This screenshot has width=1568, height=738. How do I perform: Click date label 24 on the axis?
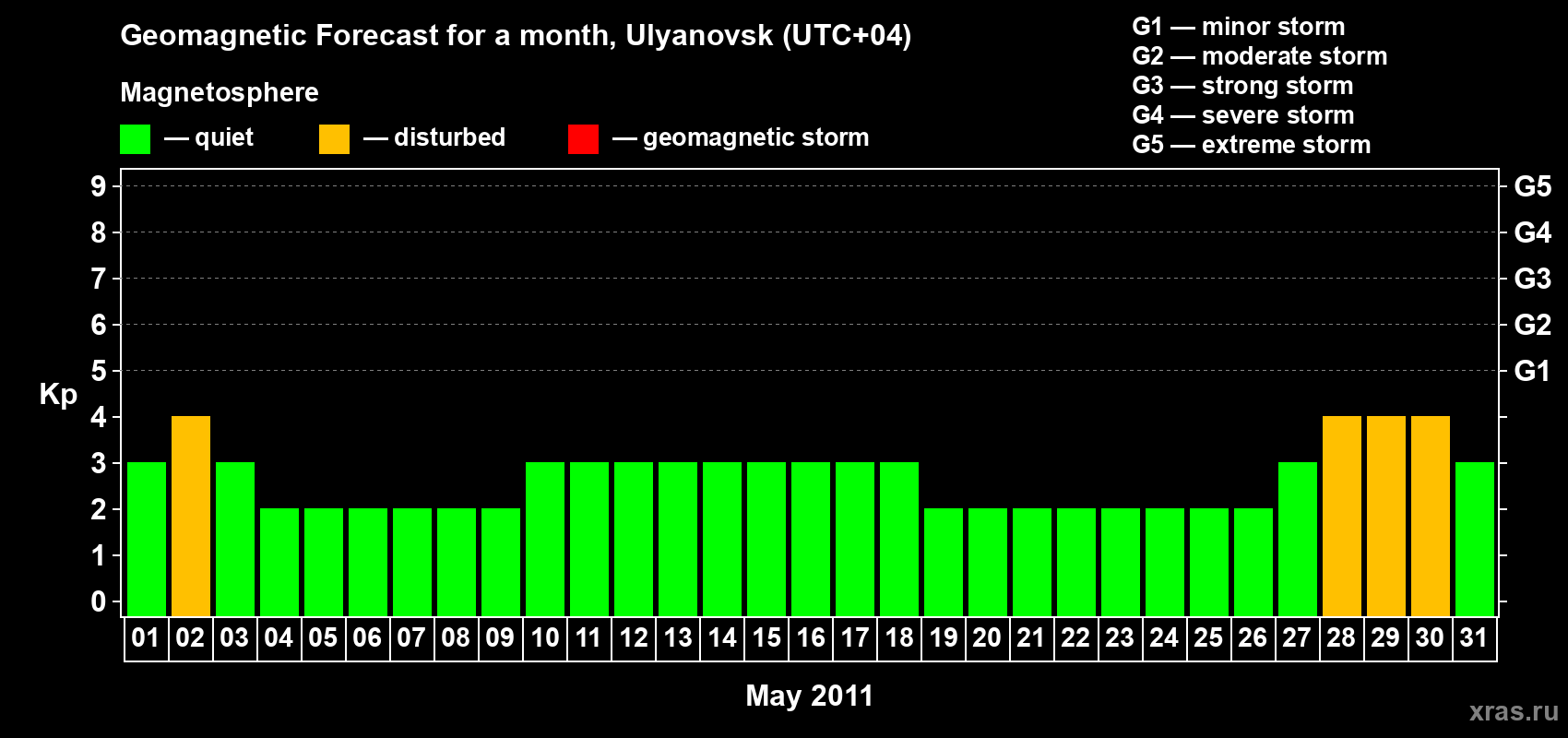(x=1164, y=637)
